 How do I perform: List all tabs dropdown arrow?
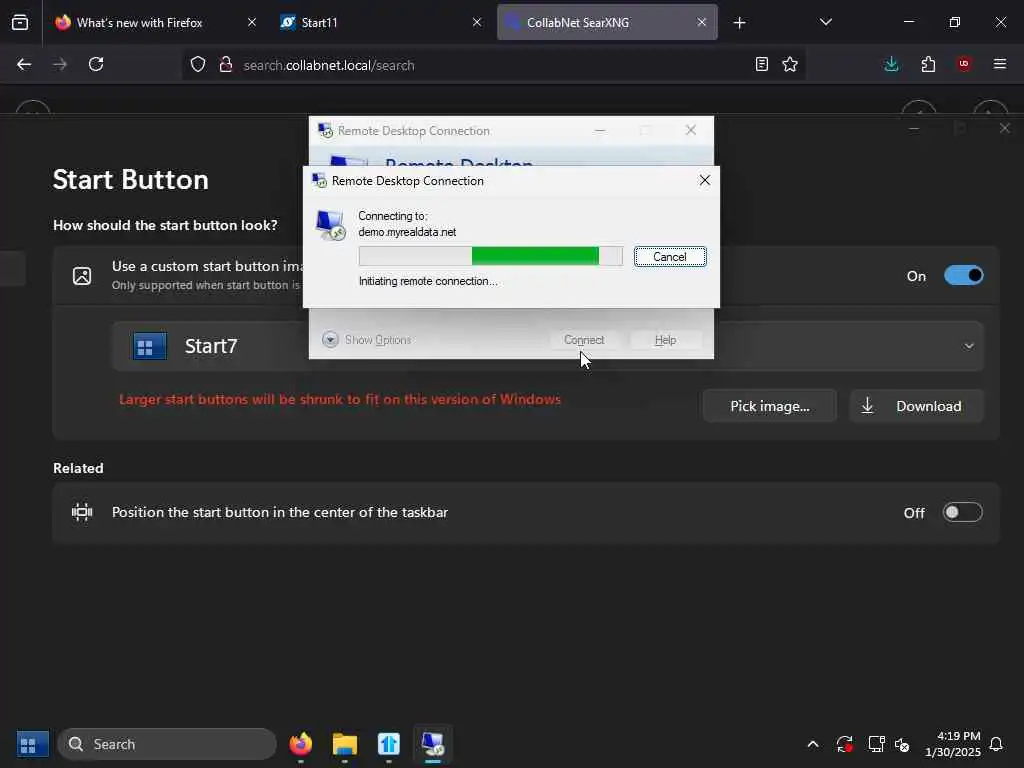pyautogui.click(x=825, y=22)
